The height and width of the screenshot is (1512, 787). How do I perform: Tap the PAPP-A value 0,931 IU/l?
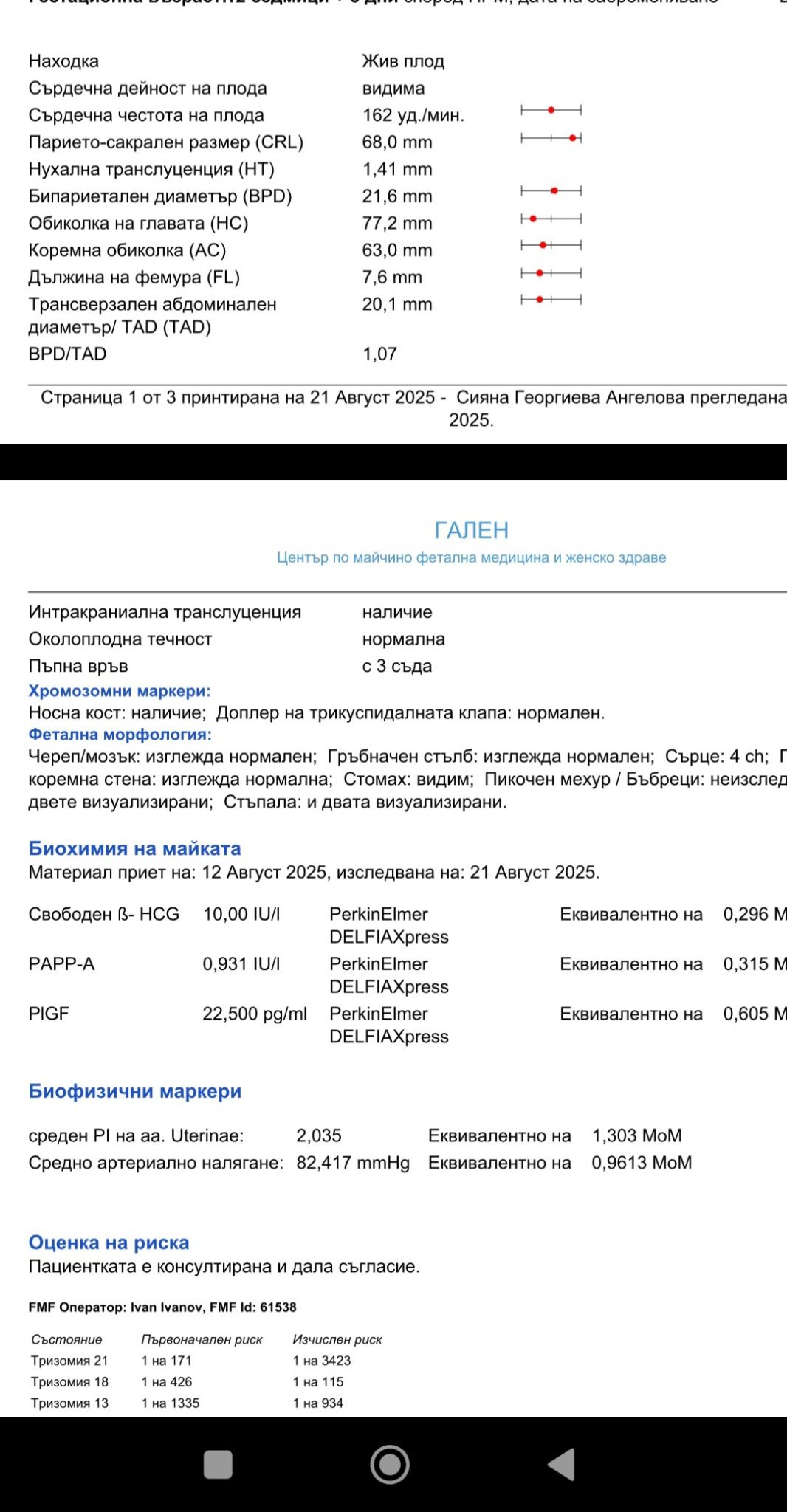click(241, 964)
